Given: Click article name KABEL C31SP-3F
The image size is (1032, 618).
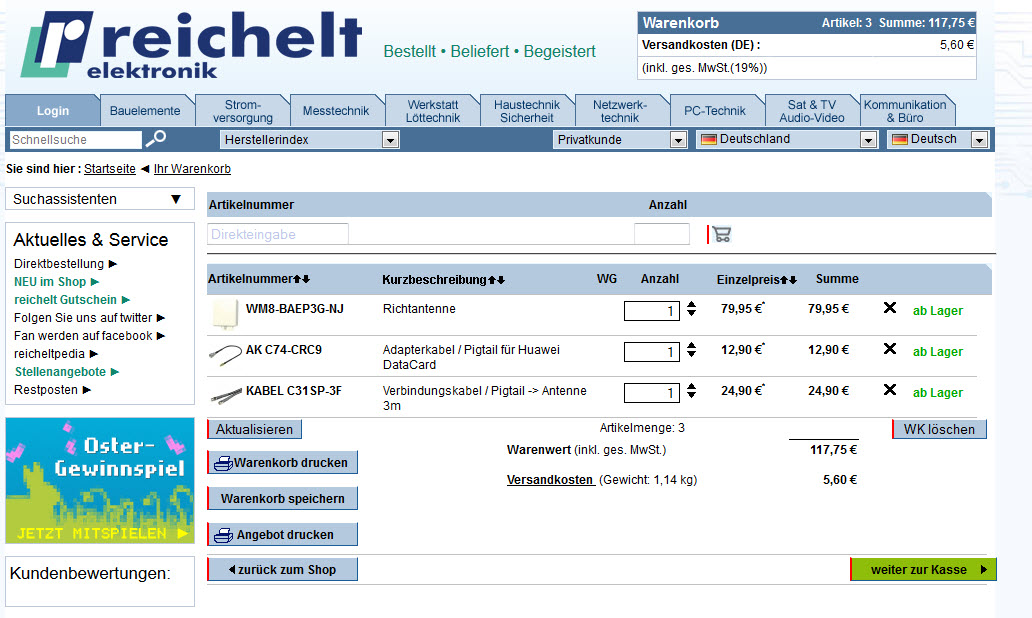Looking at the screenshot, I should 294,390.
